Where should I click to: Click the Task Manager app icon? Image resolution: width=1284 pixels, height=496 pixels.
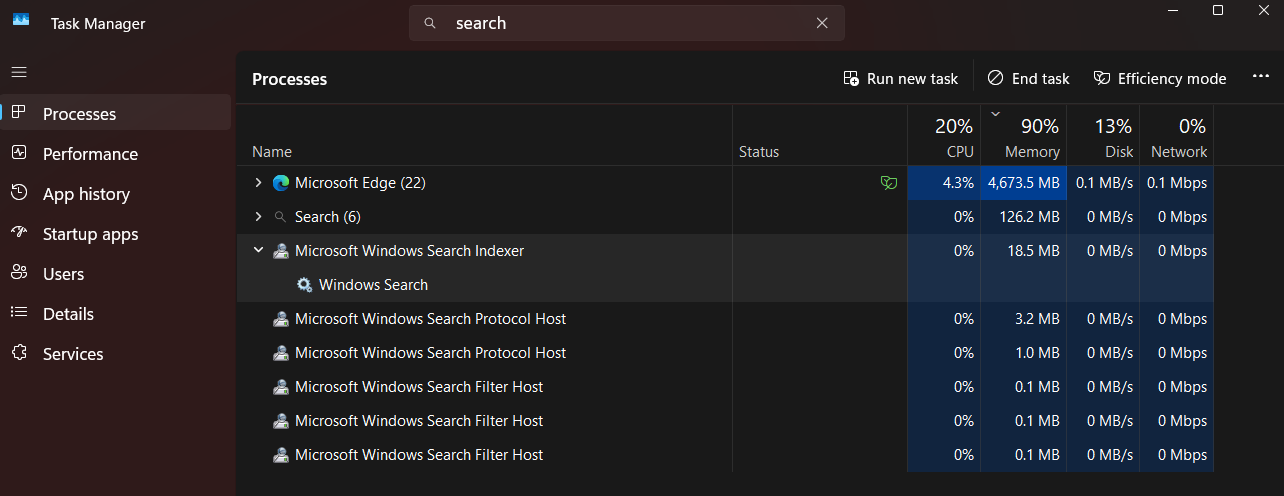pyautogui.click(x=21, y=22)
